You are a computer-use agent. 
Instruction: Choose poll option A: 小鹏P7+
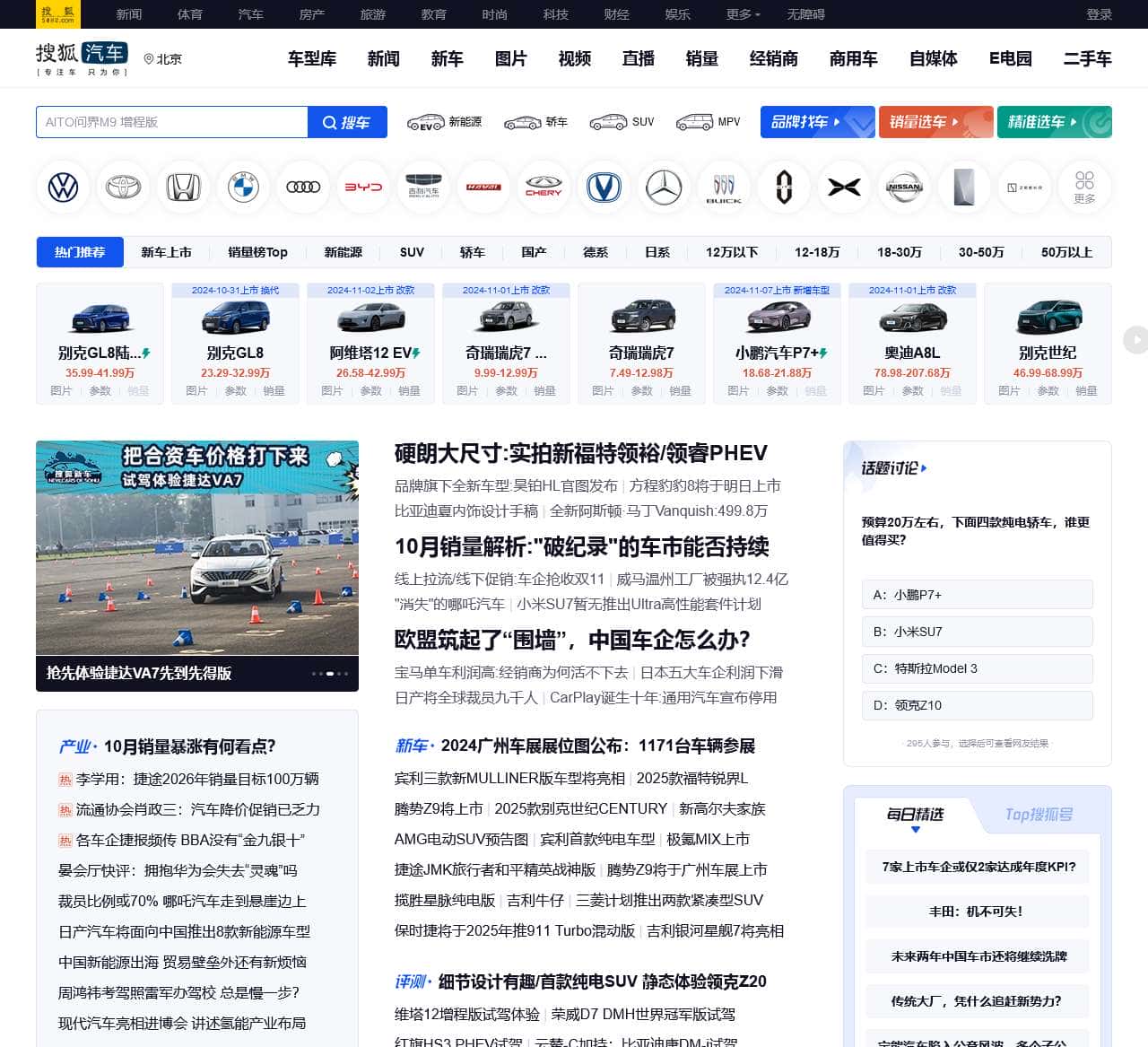[x=977, y=594]
